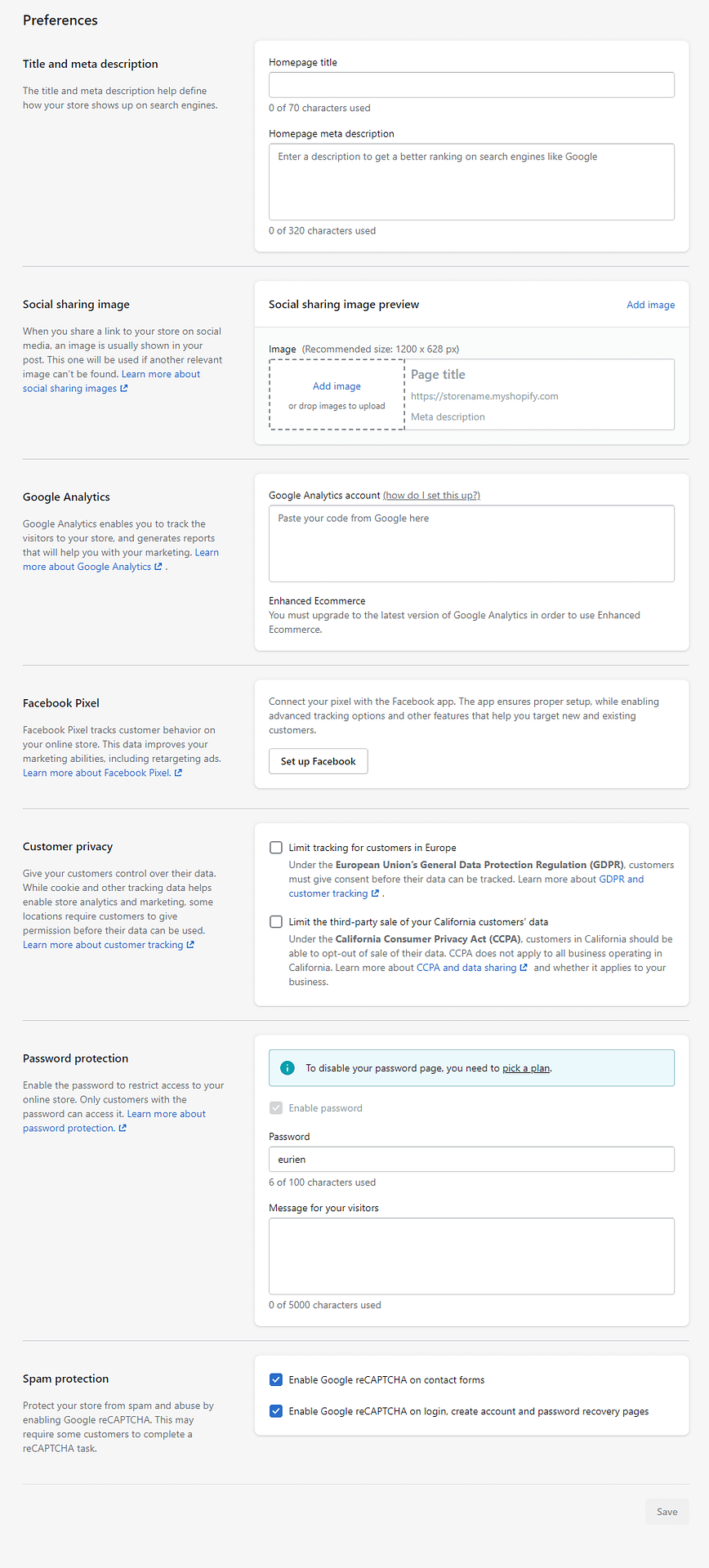
Task: Uncheck reCAPTCHA on login and account pages
Action: pos(276,1411)
